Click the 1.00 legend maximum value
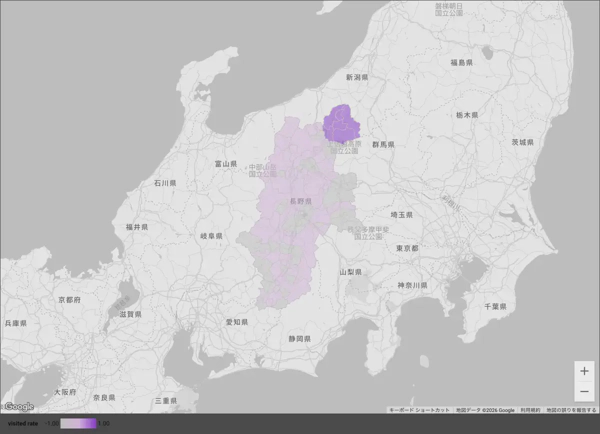This screenshot has width=600, height=434. 104,423
